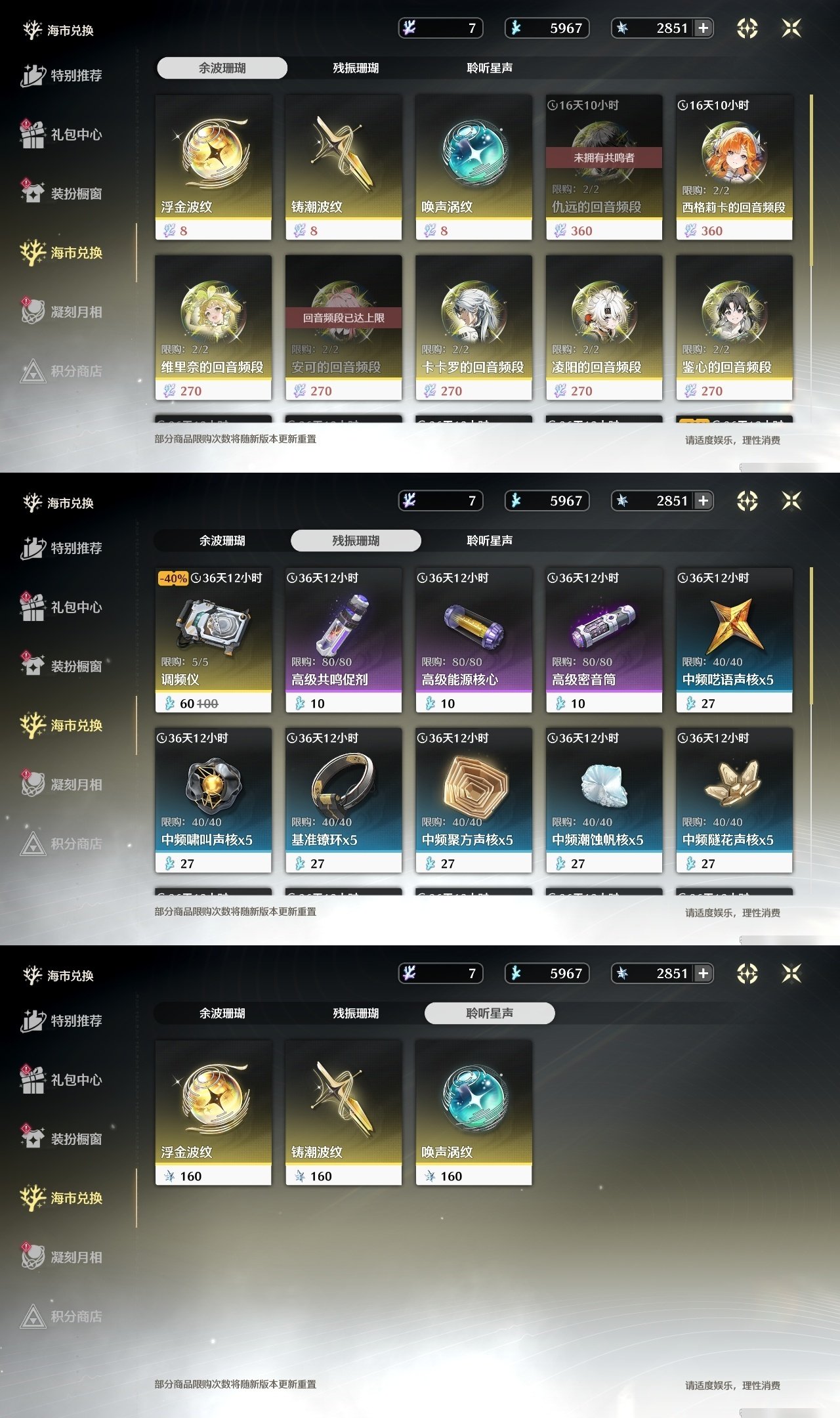Pick 中频聚方声核x5 item
The image size is (840, 1418).
click(474, 800)
